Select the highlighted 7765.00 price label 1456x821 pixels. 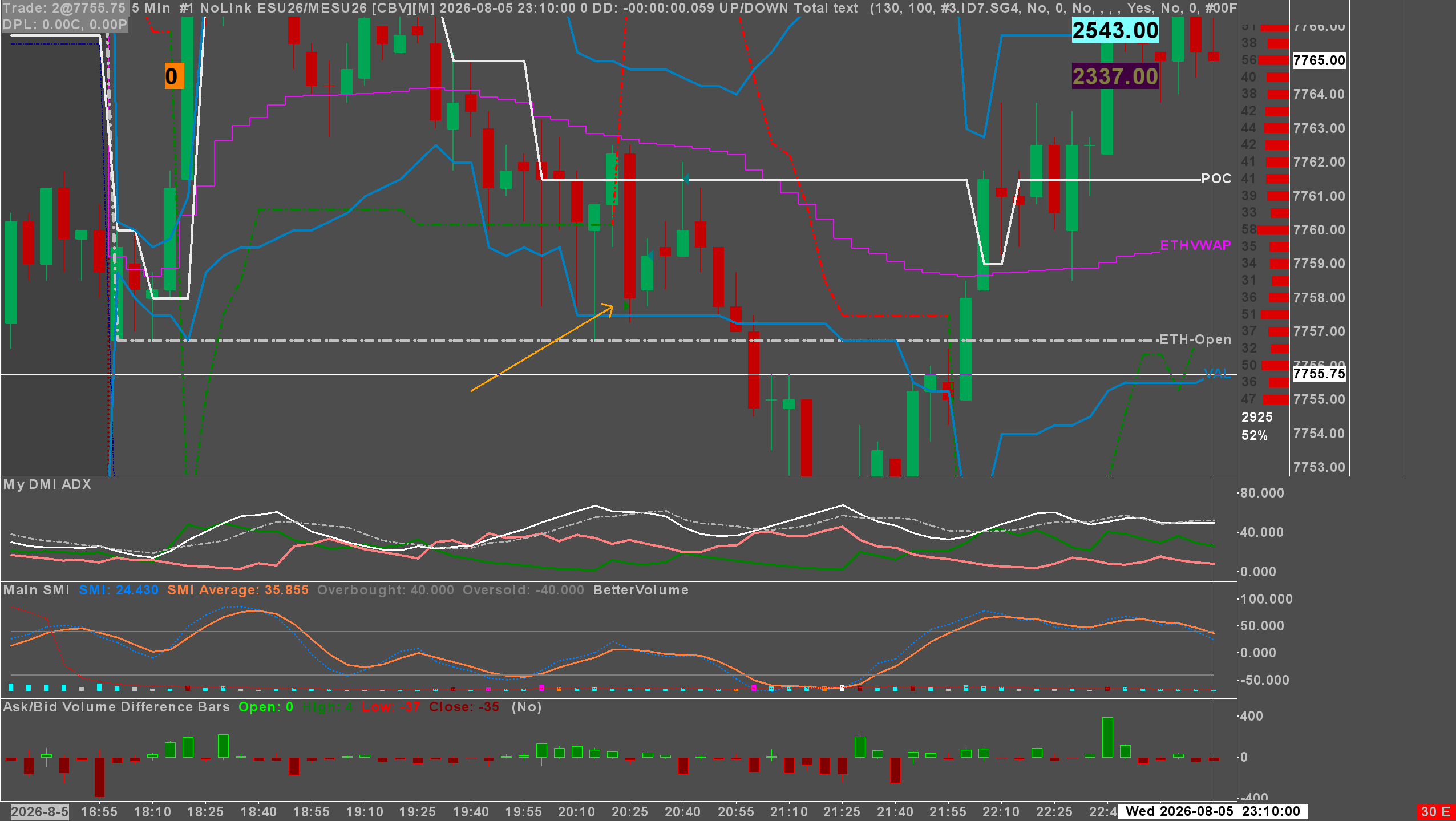click(1319, 60)
